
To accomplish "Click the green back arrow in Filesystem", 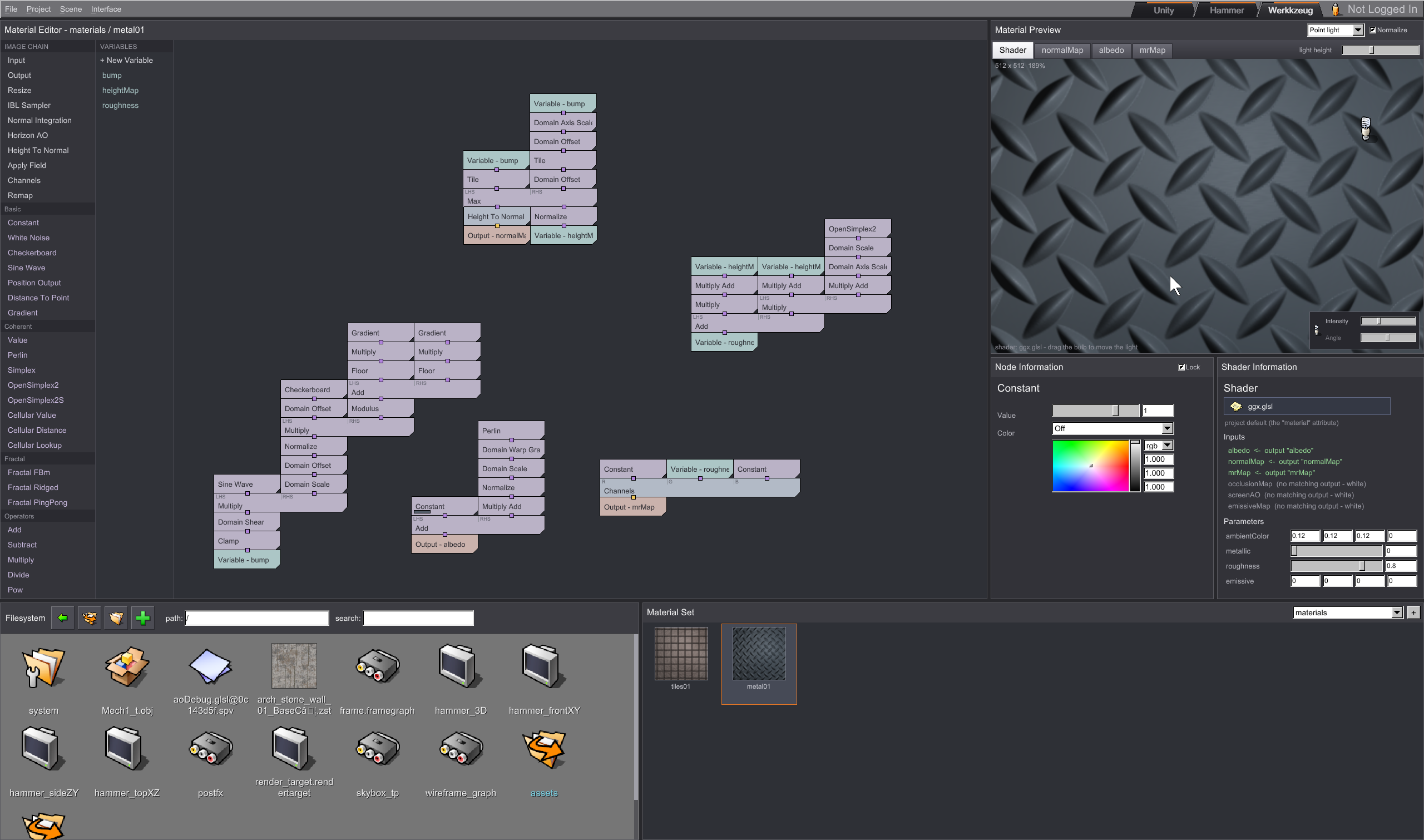I will [x=62, y=617].
